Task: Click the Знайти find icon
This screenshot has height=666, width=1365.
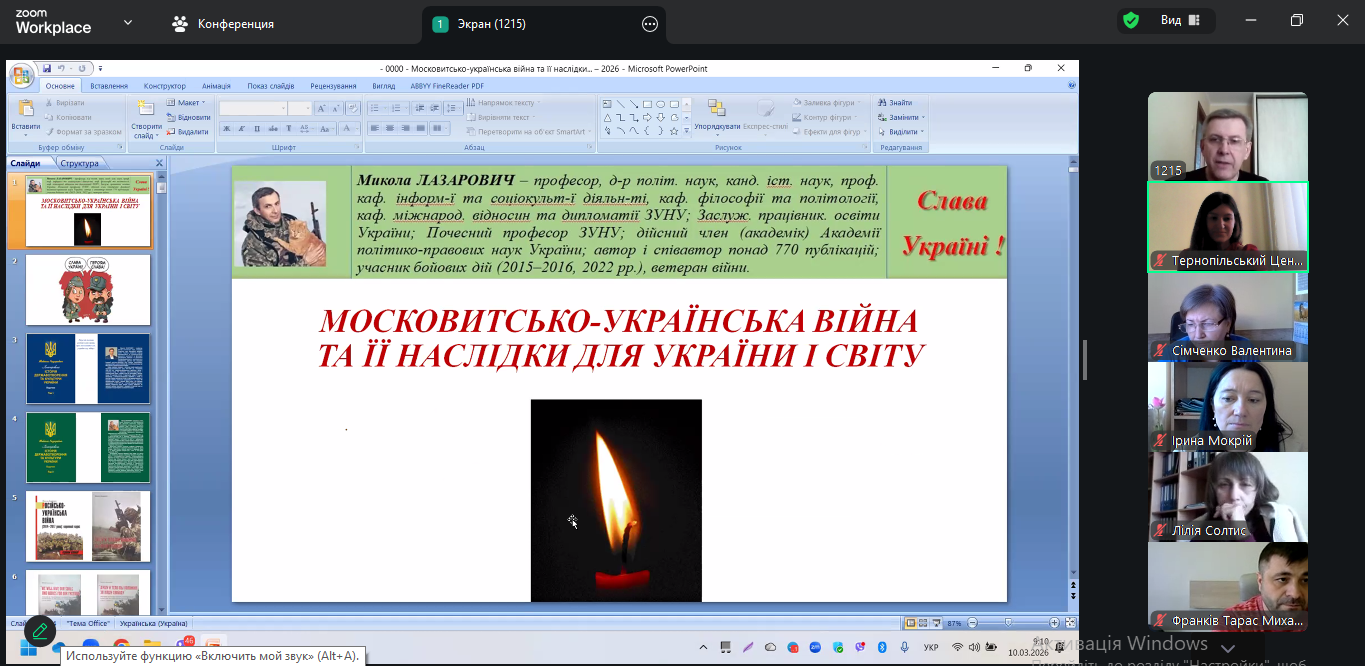Action: click(895, 103)
